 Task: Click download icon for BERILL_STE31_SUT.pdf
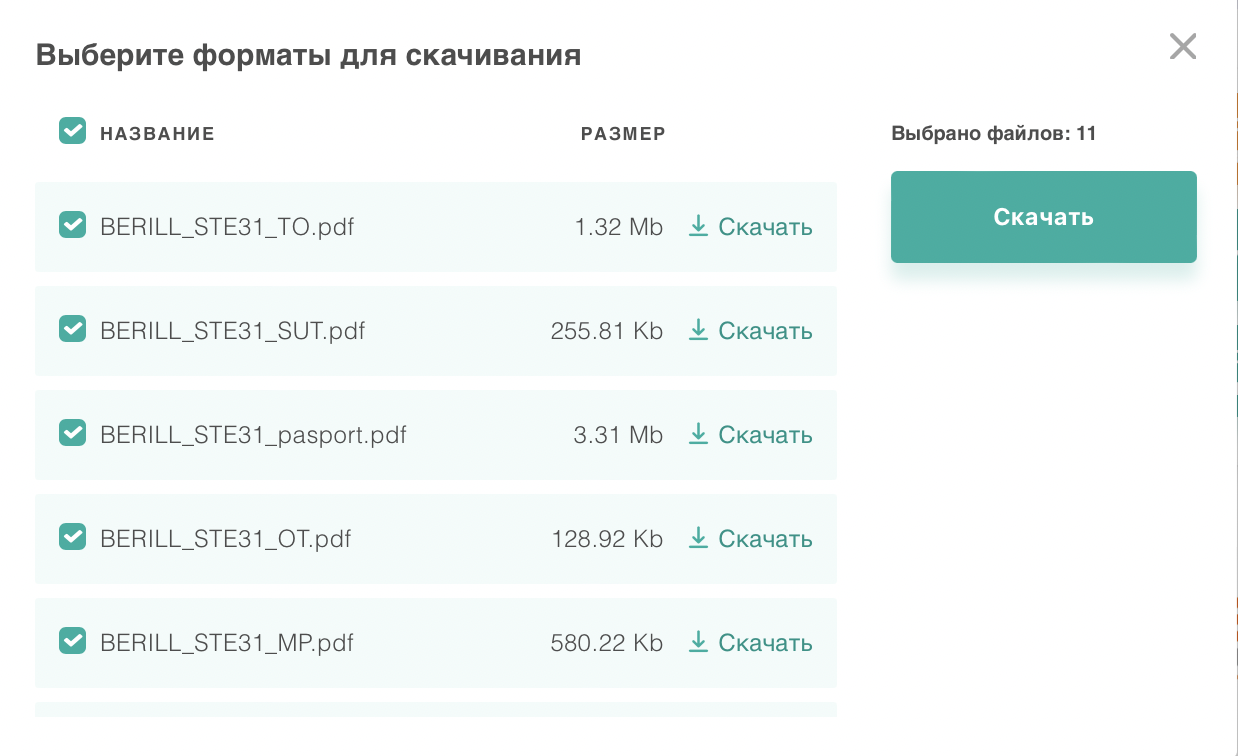point(698,330)
